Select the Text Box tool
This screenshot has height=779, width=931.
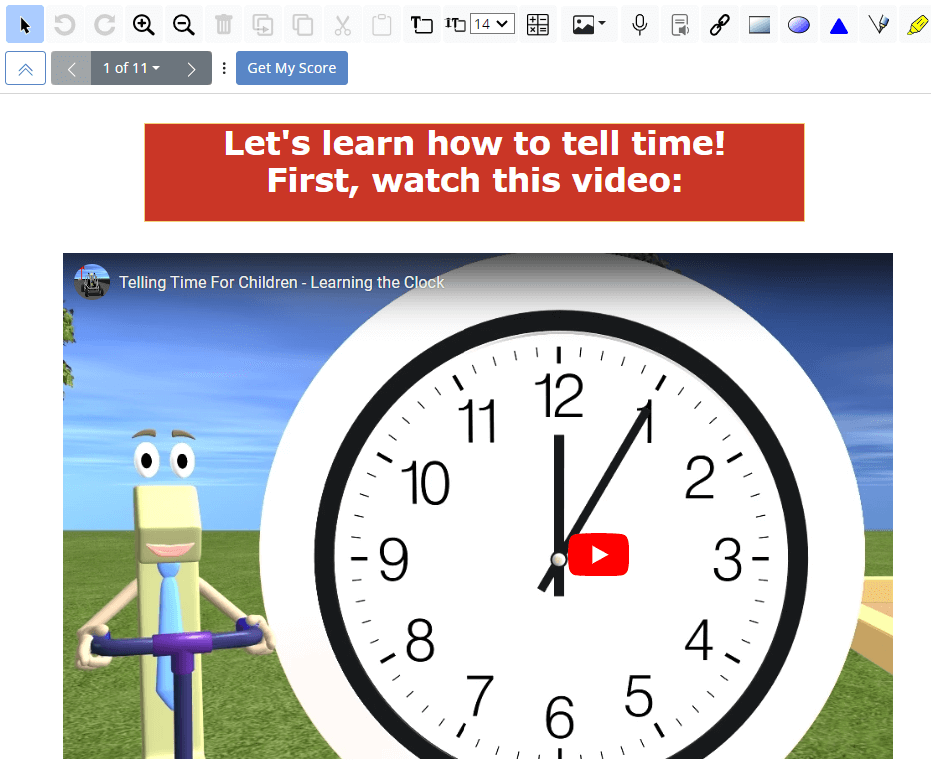point(422,24)
